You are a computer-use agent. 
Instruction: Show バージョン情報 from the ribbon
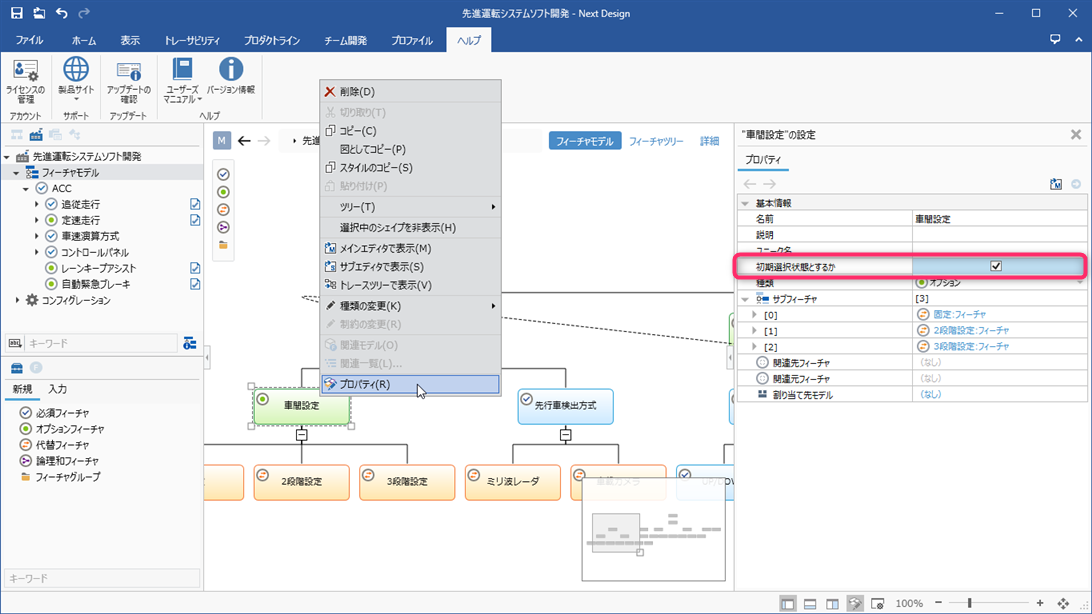pos(231,79)
